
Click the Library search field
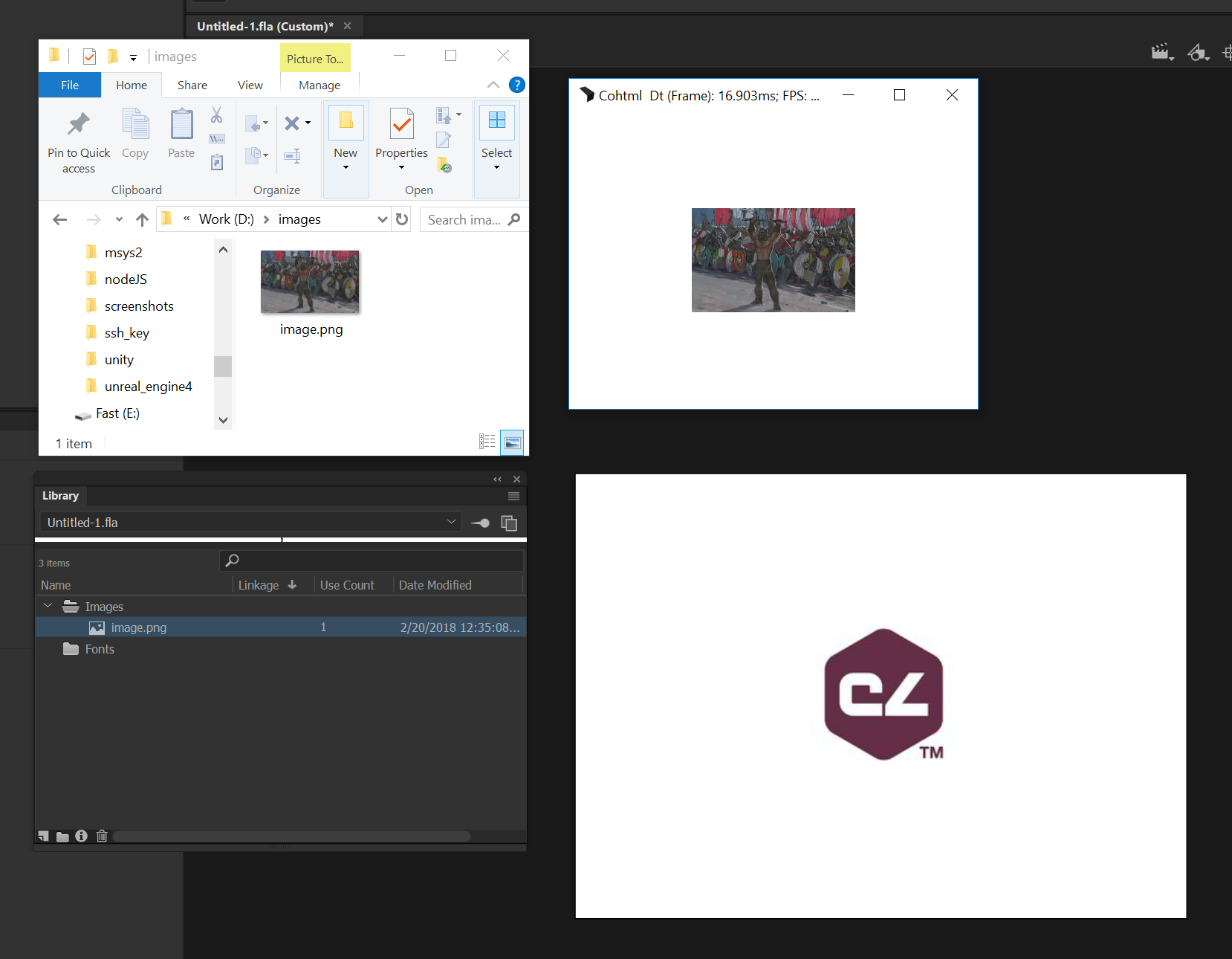click(x=372, y=561)
